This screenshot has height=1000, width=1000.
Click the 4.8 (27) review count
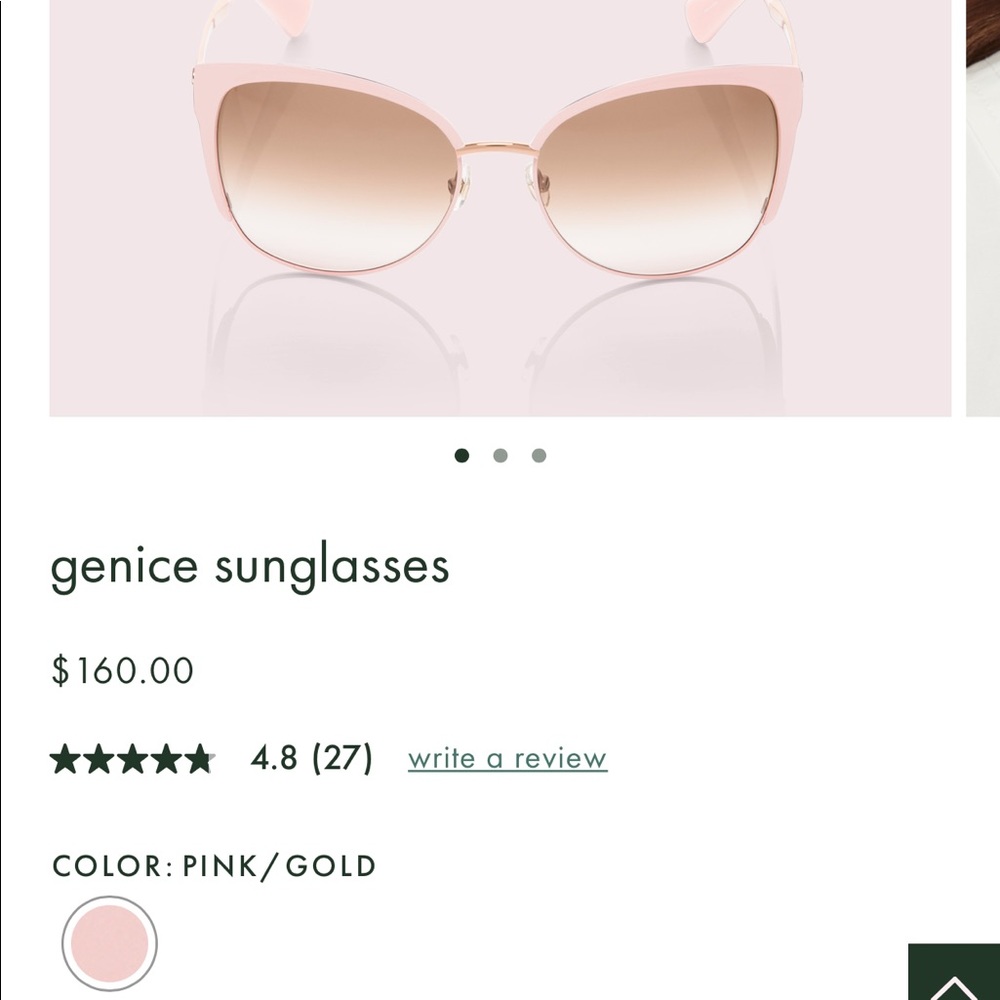pos(310,758)
